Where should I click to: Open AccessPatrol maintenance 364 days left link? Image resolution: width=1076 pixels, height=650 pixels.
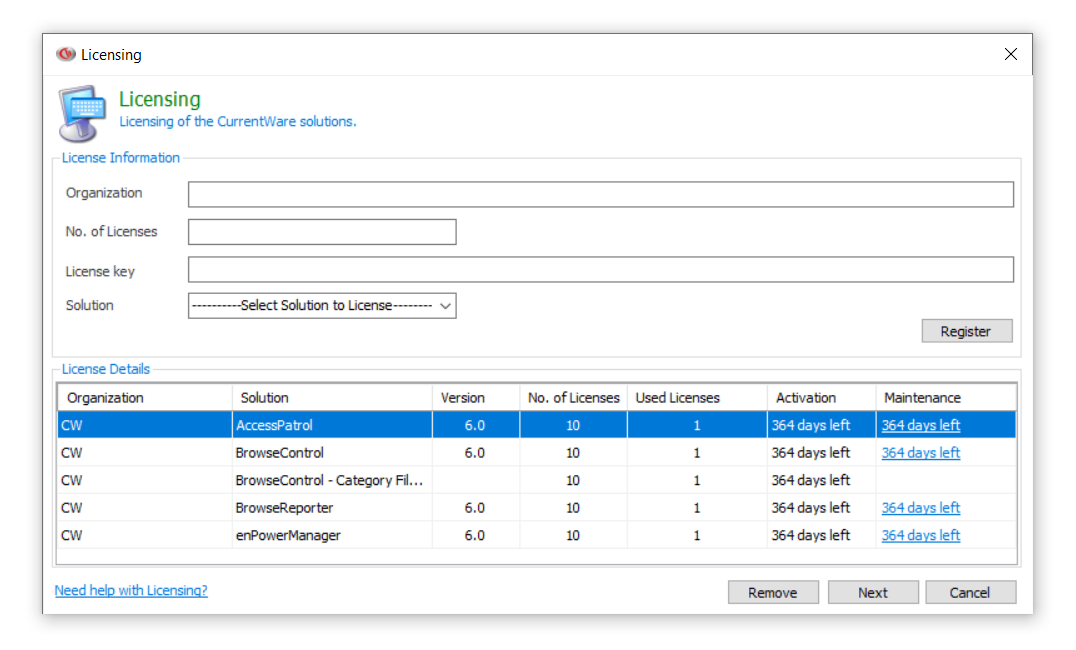921,426
